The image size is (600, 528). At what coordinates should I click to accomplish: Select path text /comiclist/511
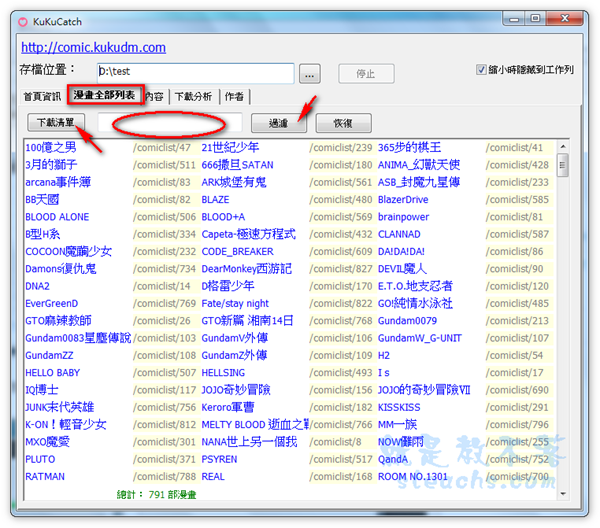(164, 165)
